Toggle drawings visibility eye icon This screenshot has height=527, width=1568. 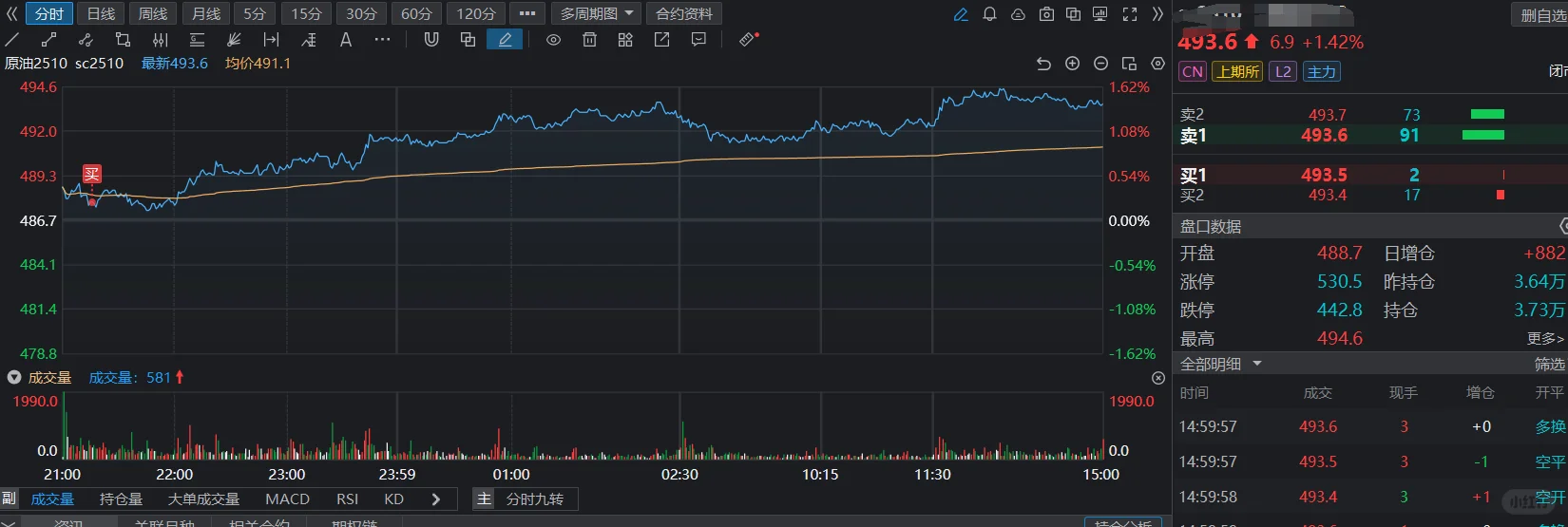coord(553,40)
